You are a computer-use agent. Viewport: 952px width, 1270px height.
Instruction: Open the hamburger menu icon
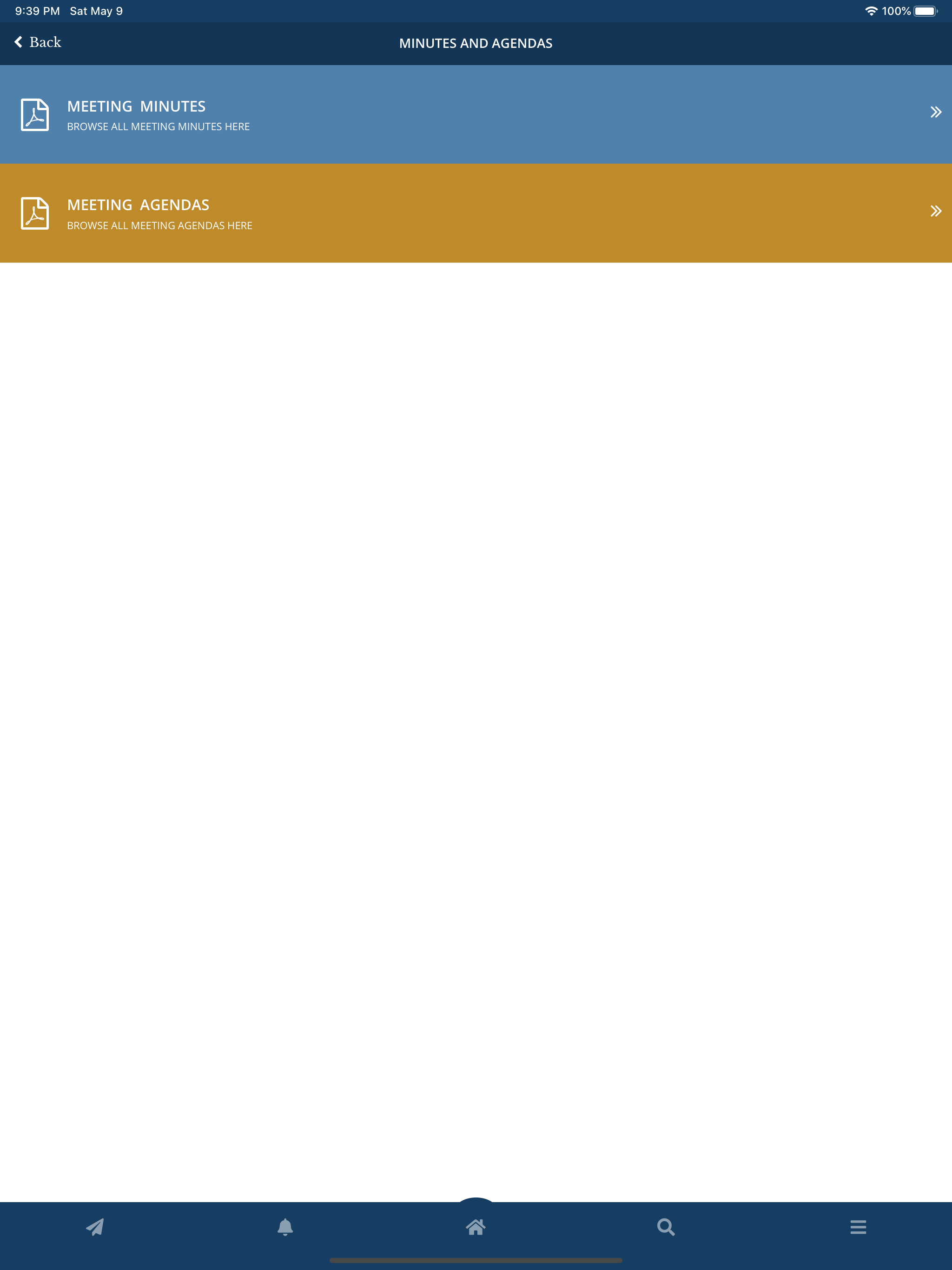pos(858,1227)
